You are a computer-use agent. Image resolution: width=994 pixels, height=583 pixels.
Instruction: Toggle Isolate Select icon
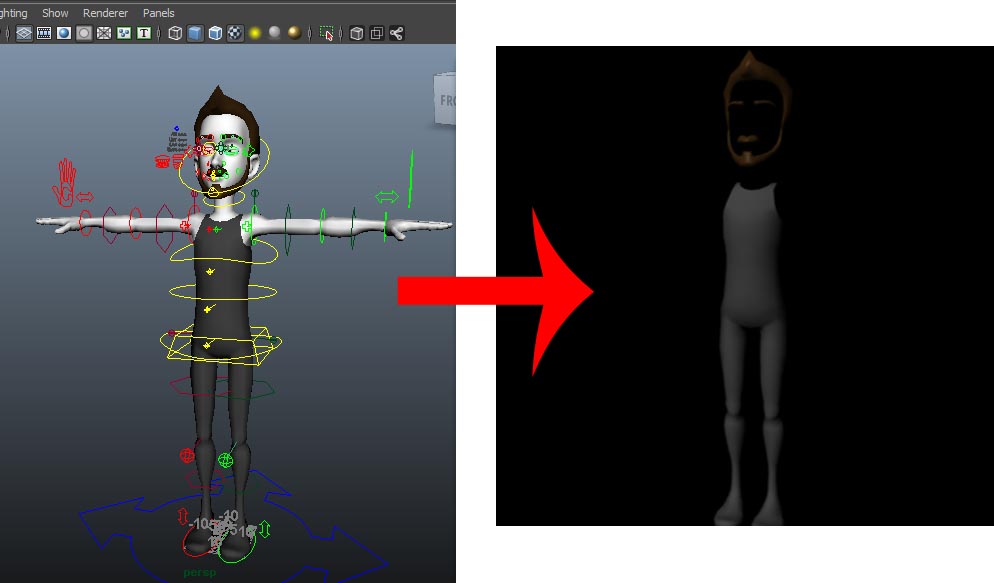tap(326, 33)
